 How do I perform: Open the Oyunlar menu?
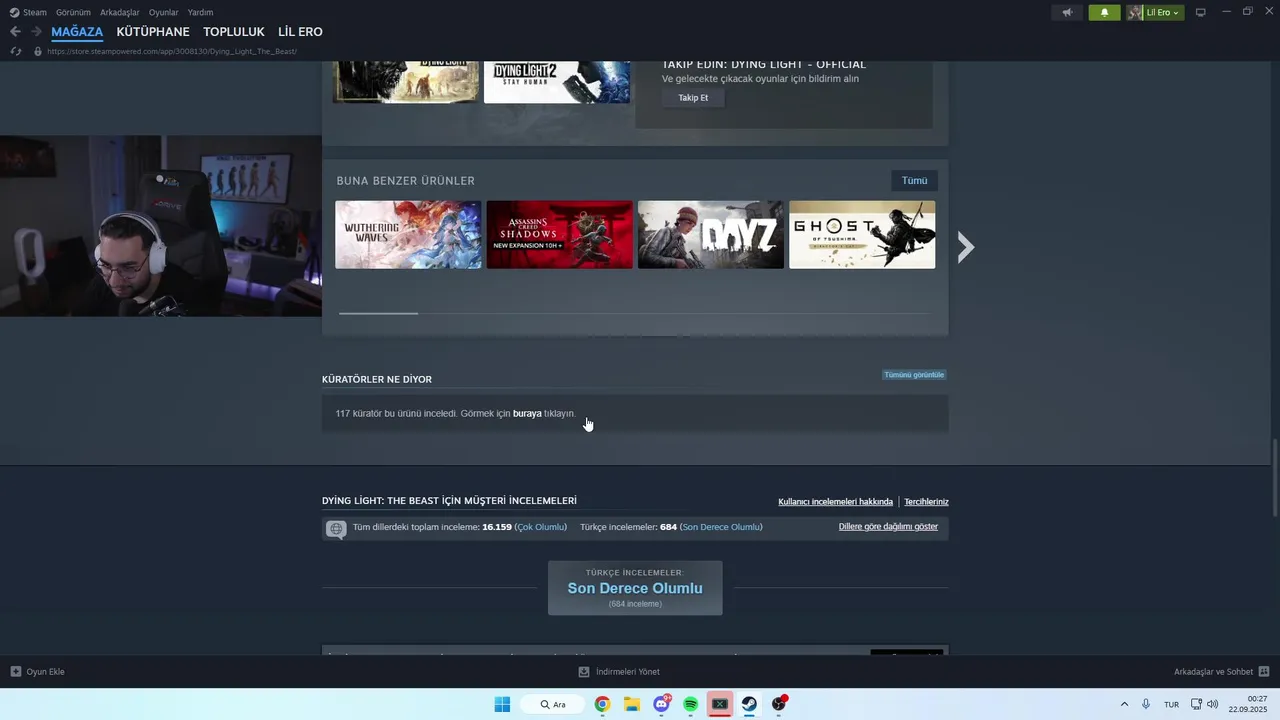coord(164,12)
